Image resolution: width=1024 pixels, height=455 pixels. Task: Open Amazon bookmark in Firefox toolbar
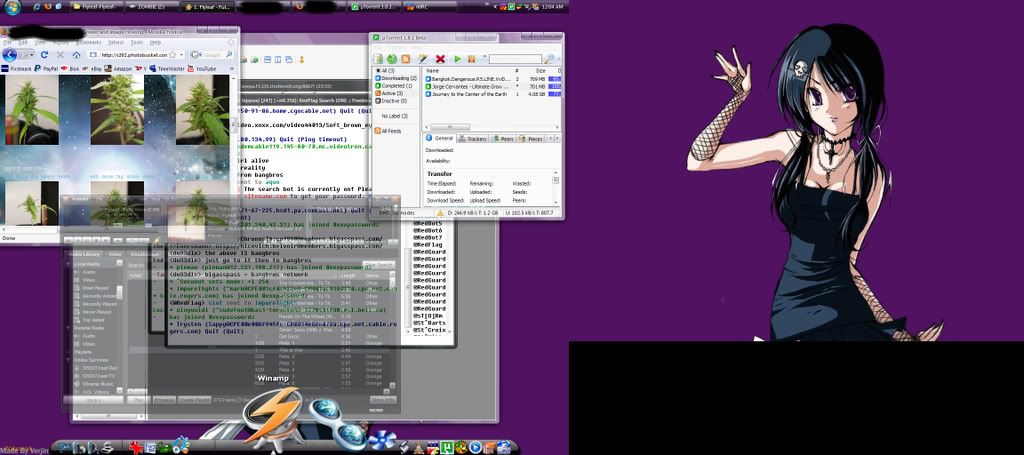118,69
